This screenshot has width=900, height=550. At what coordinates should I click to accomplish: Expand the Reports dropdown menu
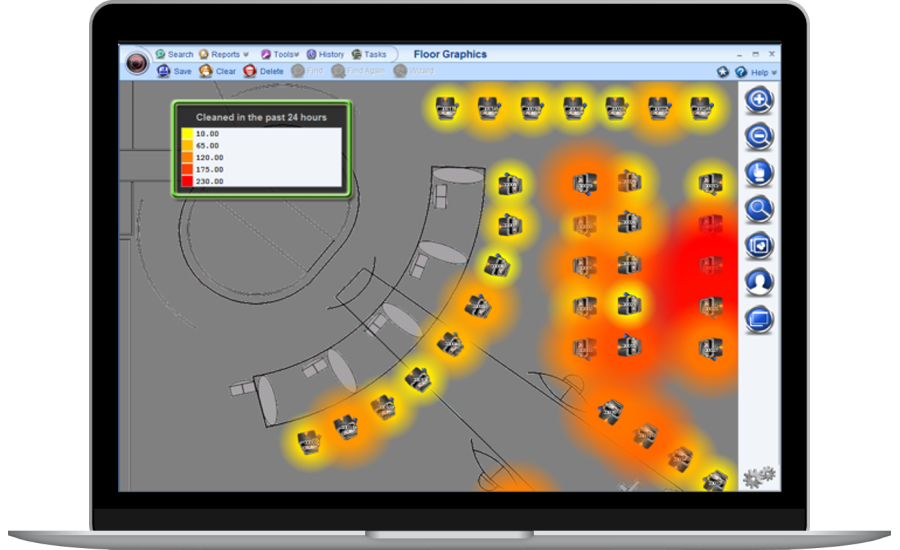point(224,55)
